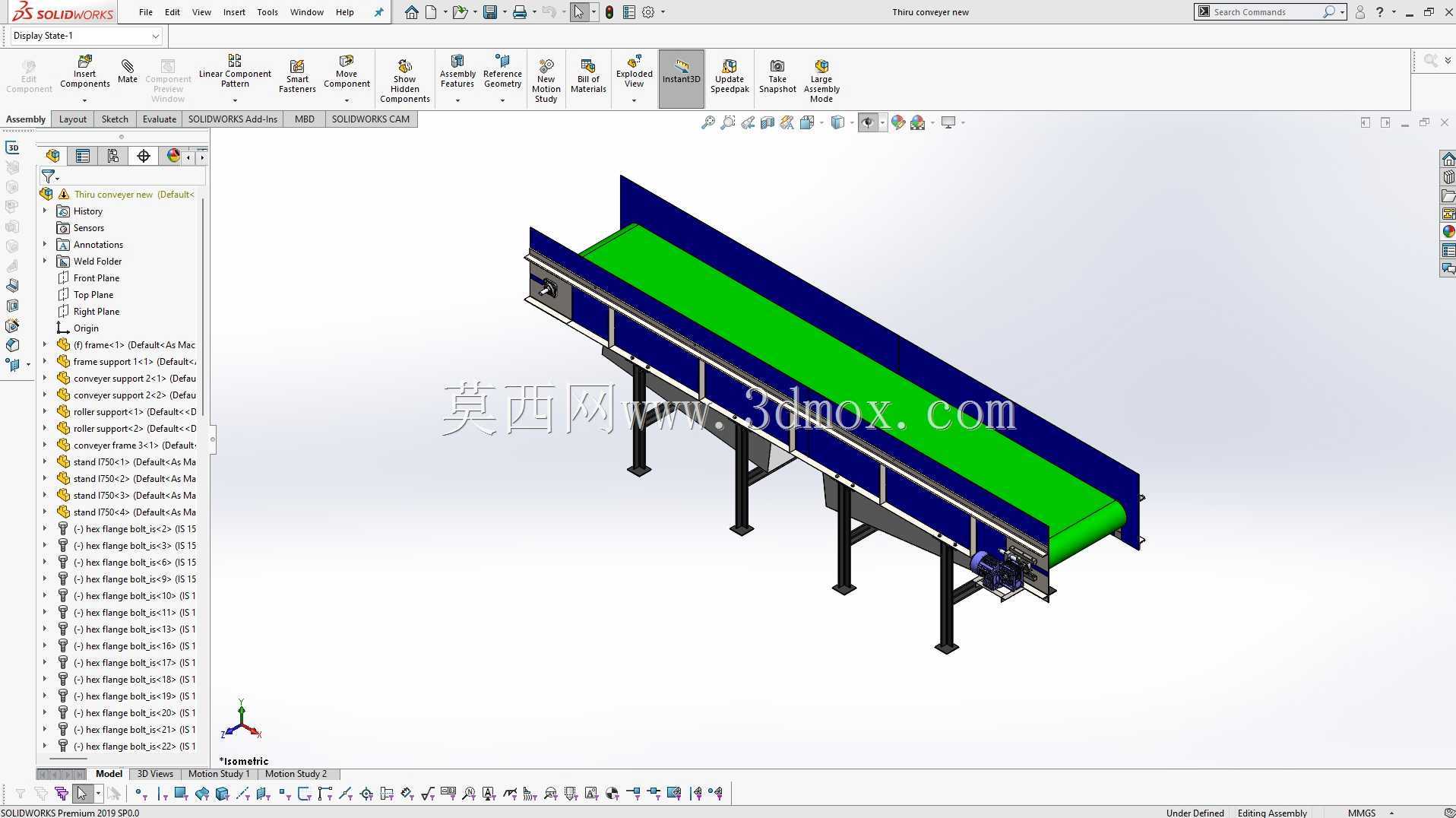This screenshot has width=1456, height=818.
Task: Expand the Weld Folder node
Action: (x=45, y=261)
